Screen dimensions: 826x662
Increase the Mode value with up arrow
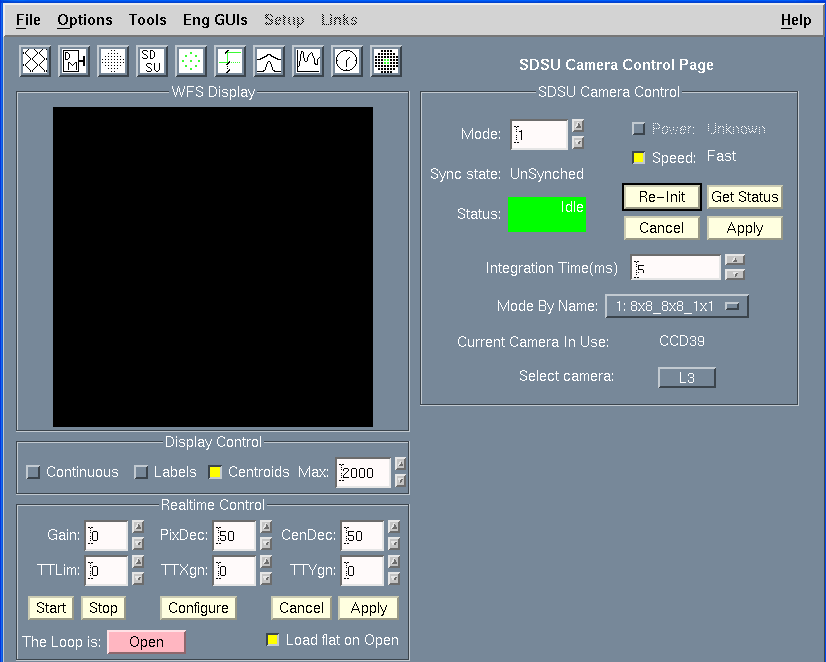(577, 126)
